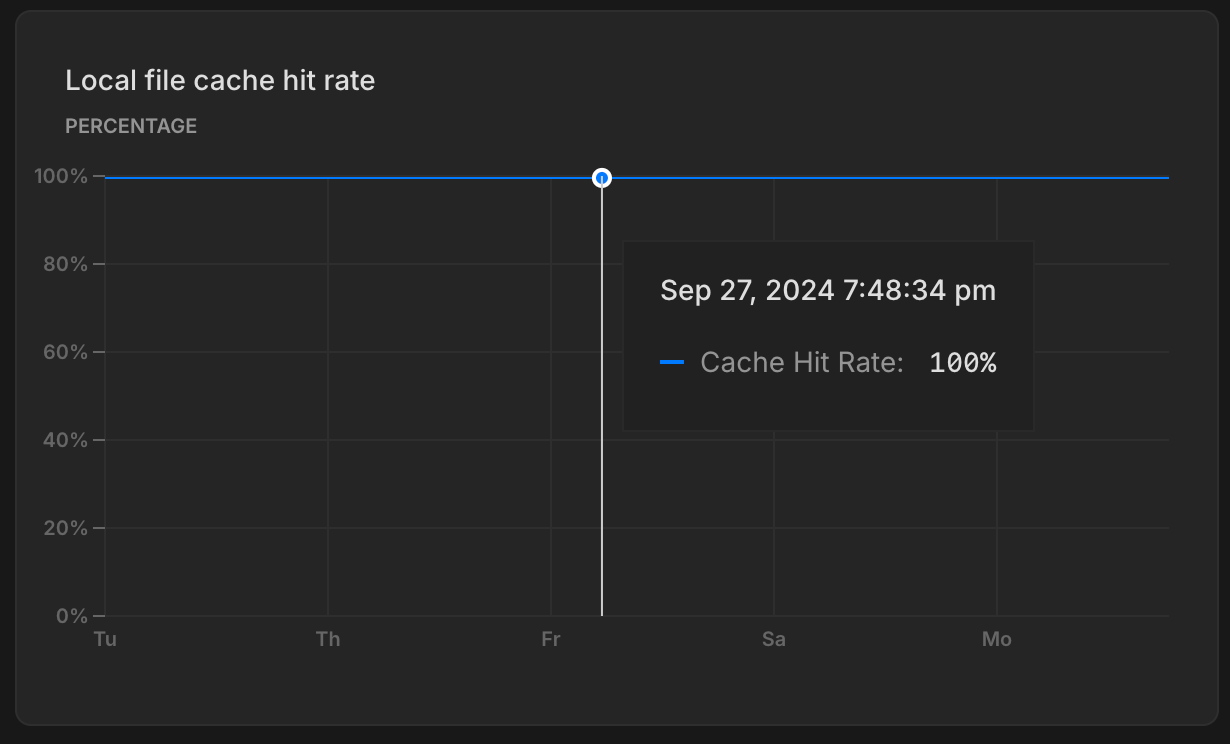
Task: Click the Fr x-axis day label
Action: [x=551, y=639]
